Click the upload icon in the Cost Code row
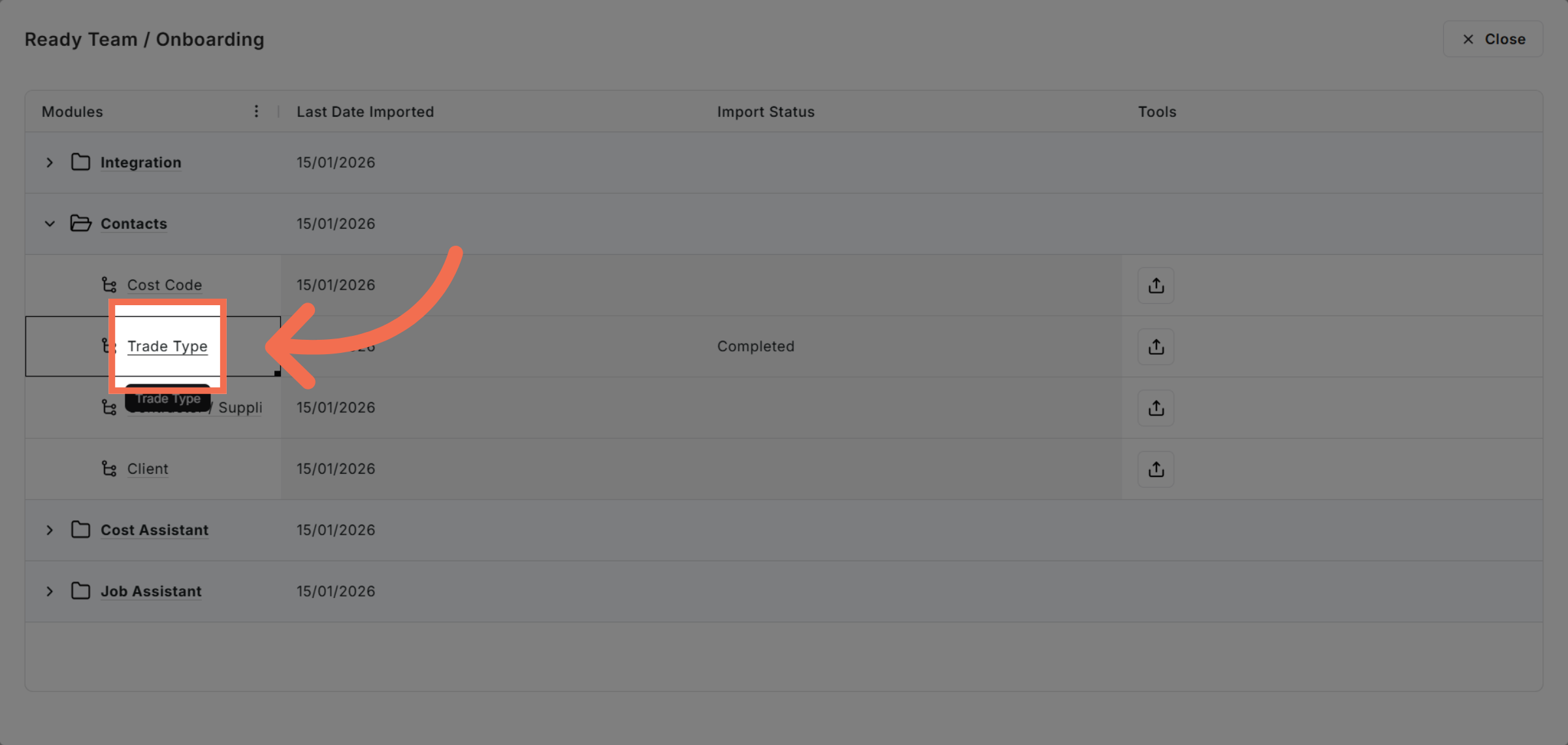The image size is (1568, 745). click(x=1155, y=285)
